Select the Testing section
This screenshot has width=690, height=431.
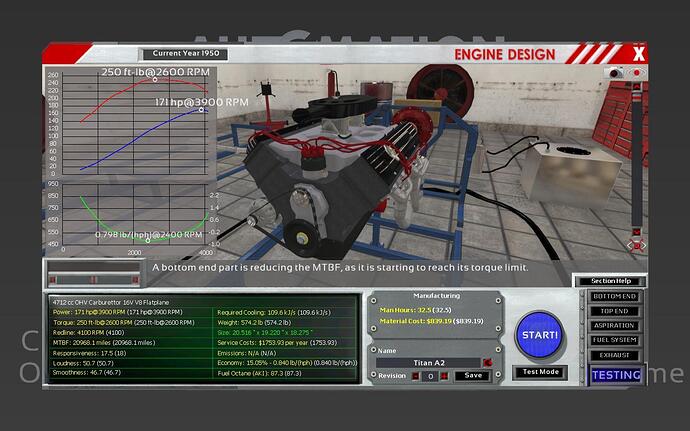[613, 375]
